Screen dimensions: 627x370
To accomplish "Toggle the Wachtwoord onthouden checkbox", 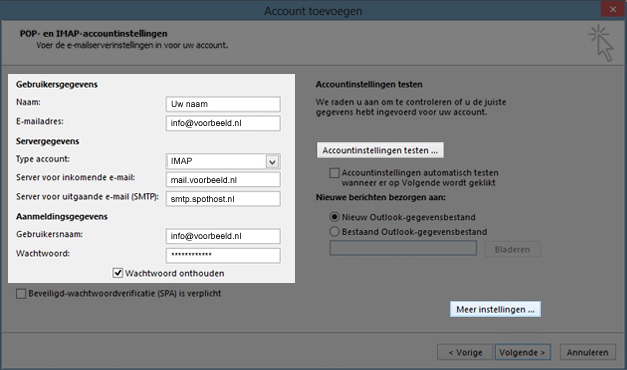I will pos(118,273).
